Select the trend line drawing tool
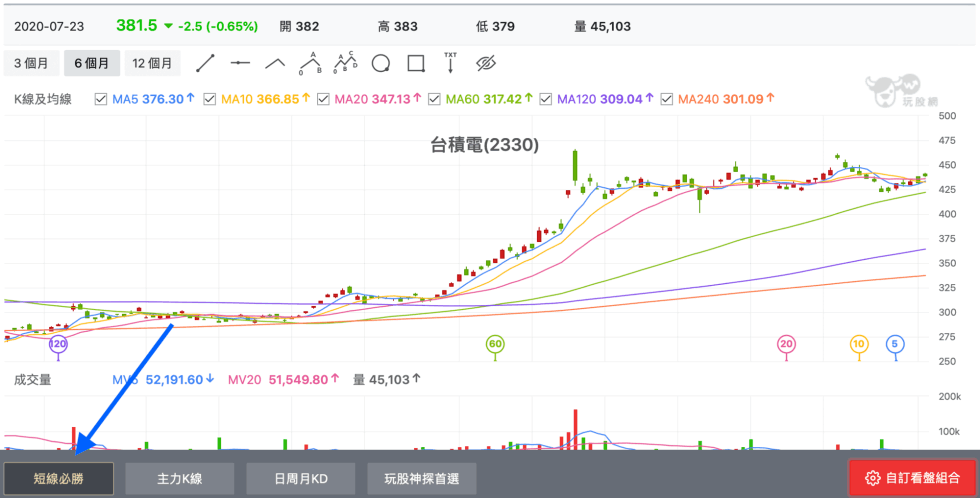 point(205,63)
